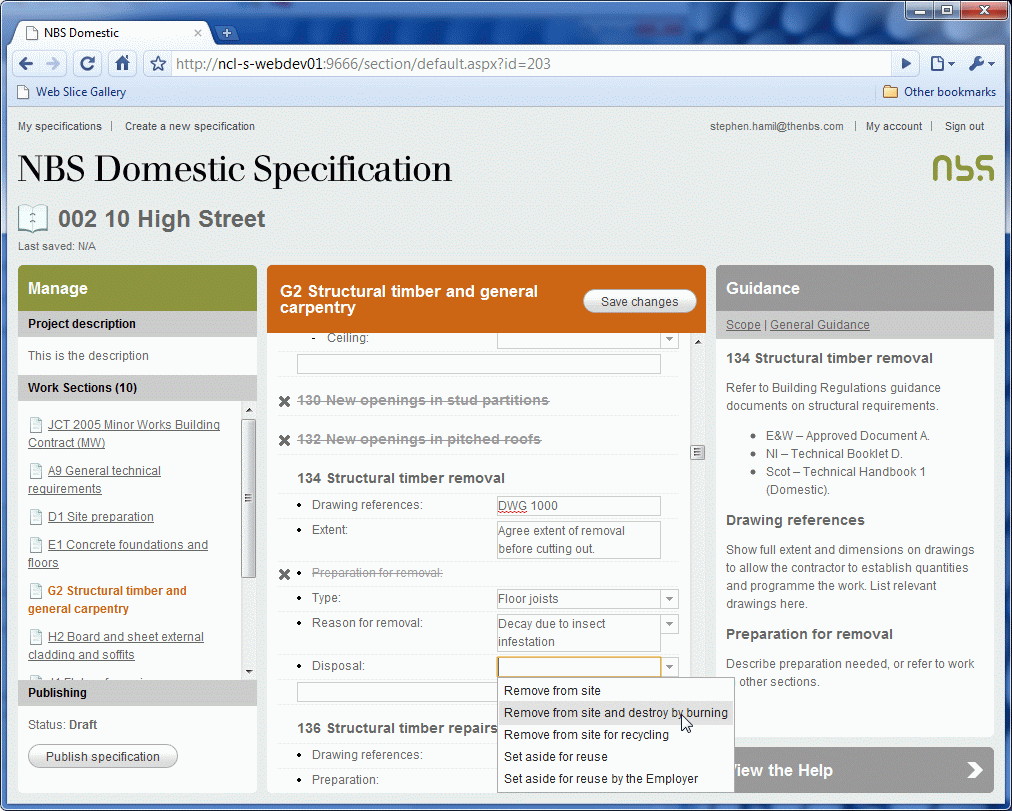Click the Work Sections (10) header

137,388
